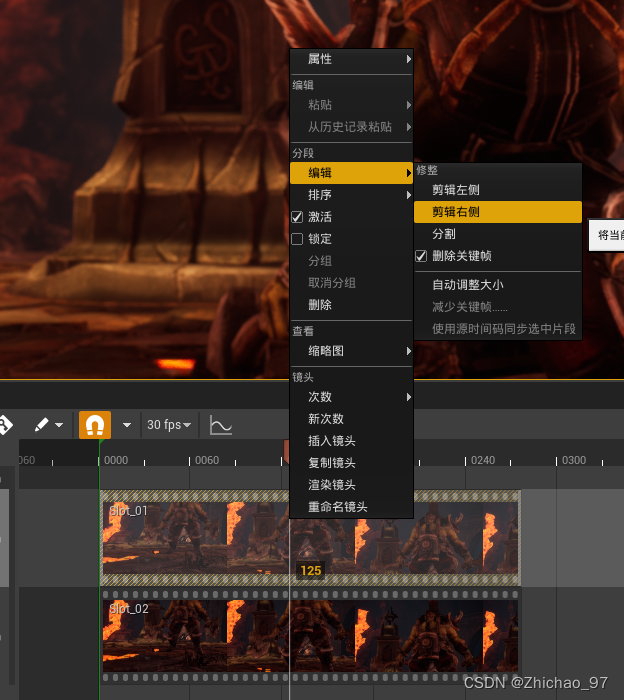Screen dimensions: 624x700
Task: Click the 0240 mark on the timeline ruler
Action: 483,460
